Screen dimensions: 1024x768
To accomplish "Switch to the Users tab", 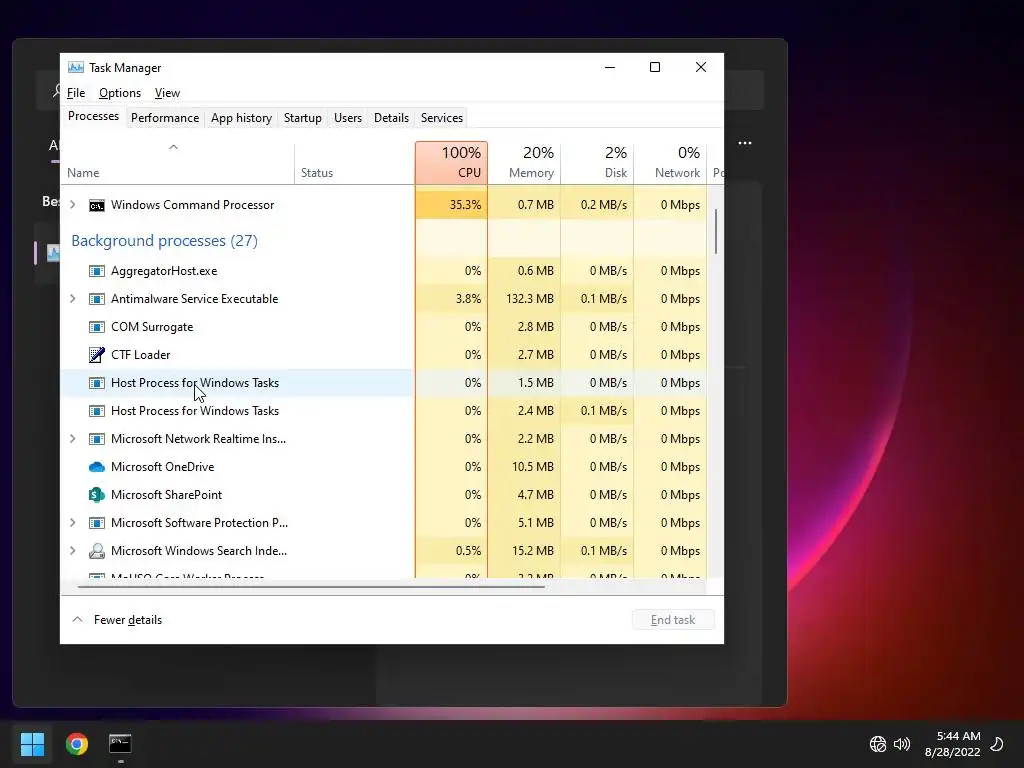I will pyautogui.click(x=347, y=118).
